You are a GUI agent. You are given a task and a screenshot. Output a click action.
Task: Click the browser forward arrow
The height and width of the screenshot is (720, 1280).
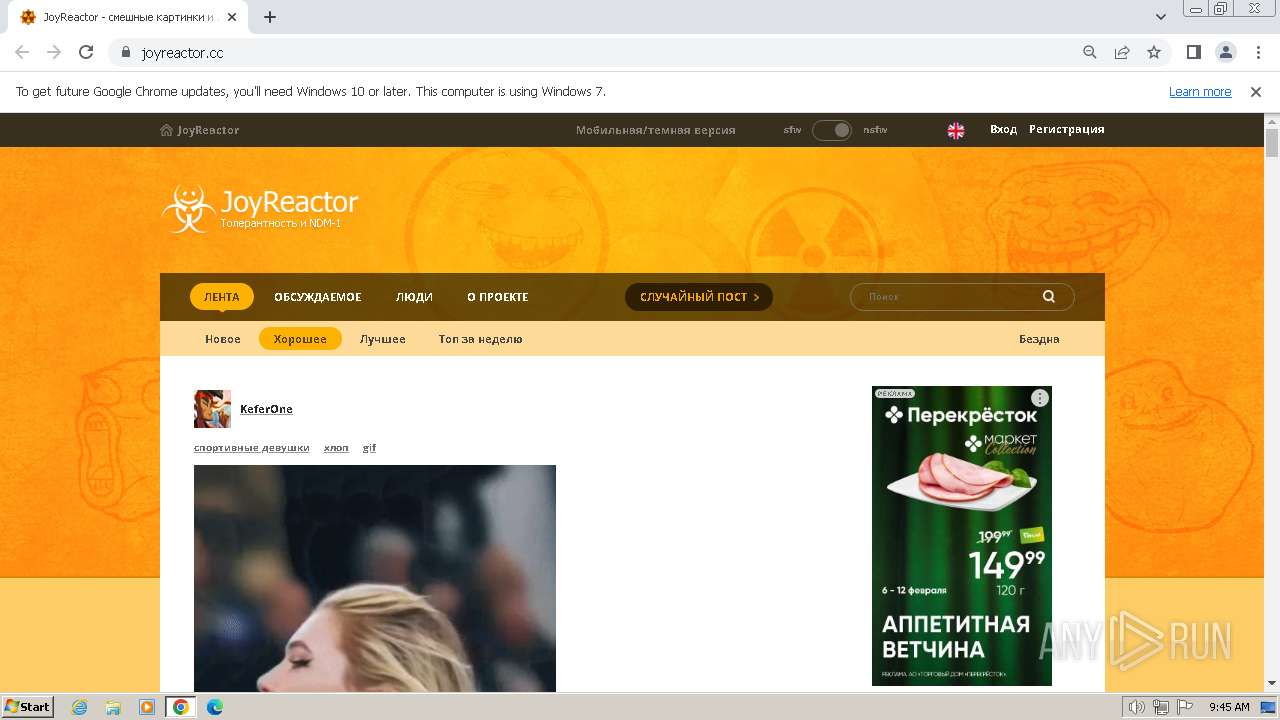pyautogui.click(x=54, y=52)
